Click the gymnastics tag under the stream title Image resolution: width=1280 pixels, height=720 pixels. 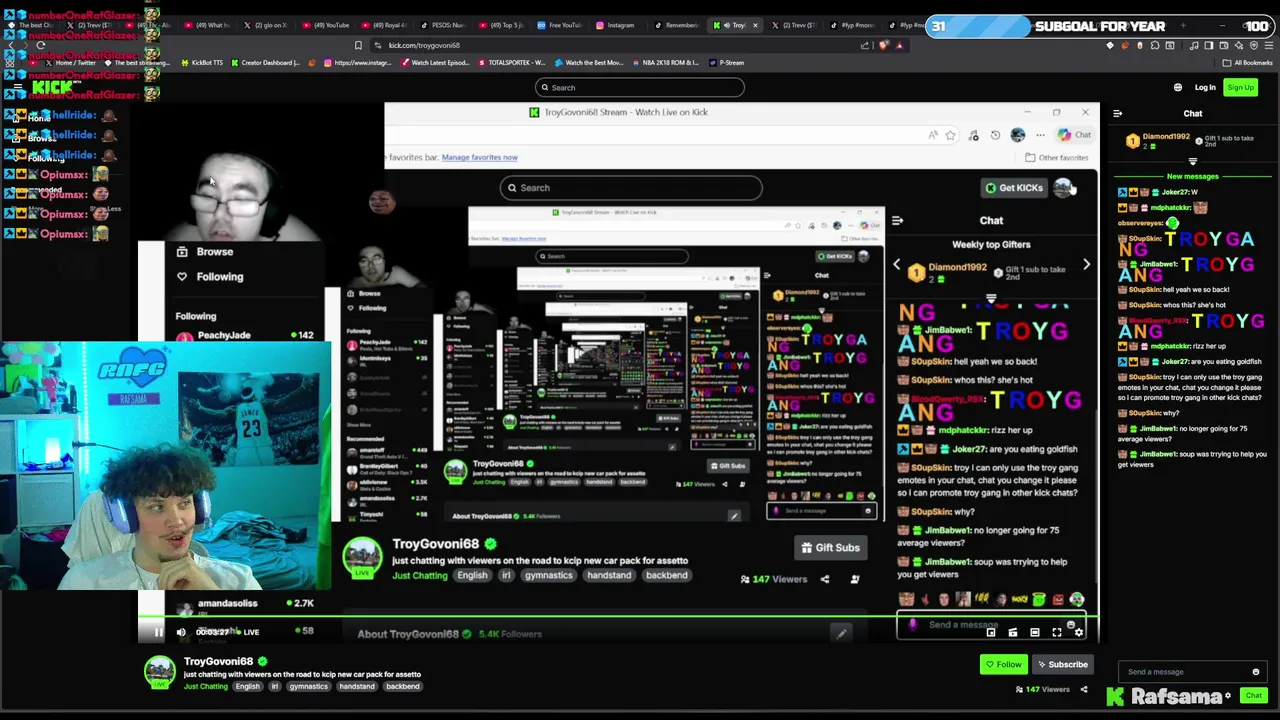pyautogui.click(x=548, y=576)
